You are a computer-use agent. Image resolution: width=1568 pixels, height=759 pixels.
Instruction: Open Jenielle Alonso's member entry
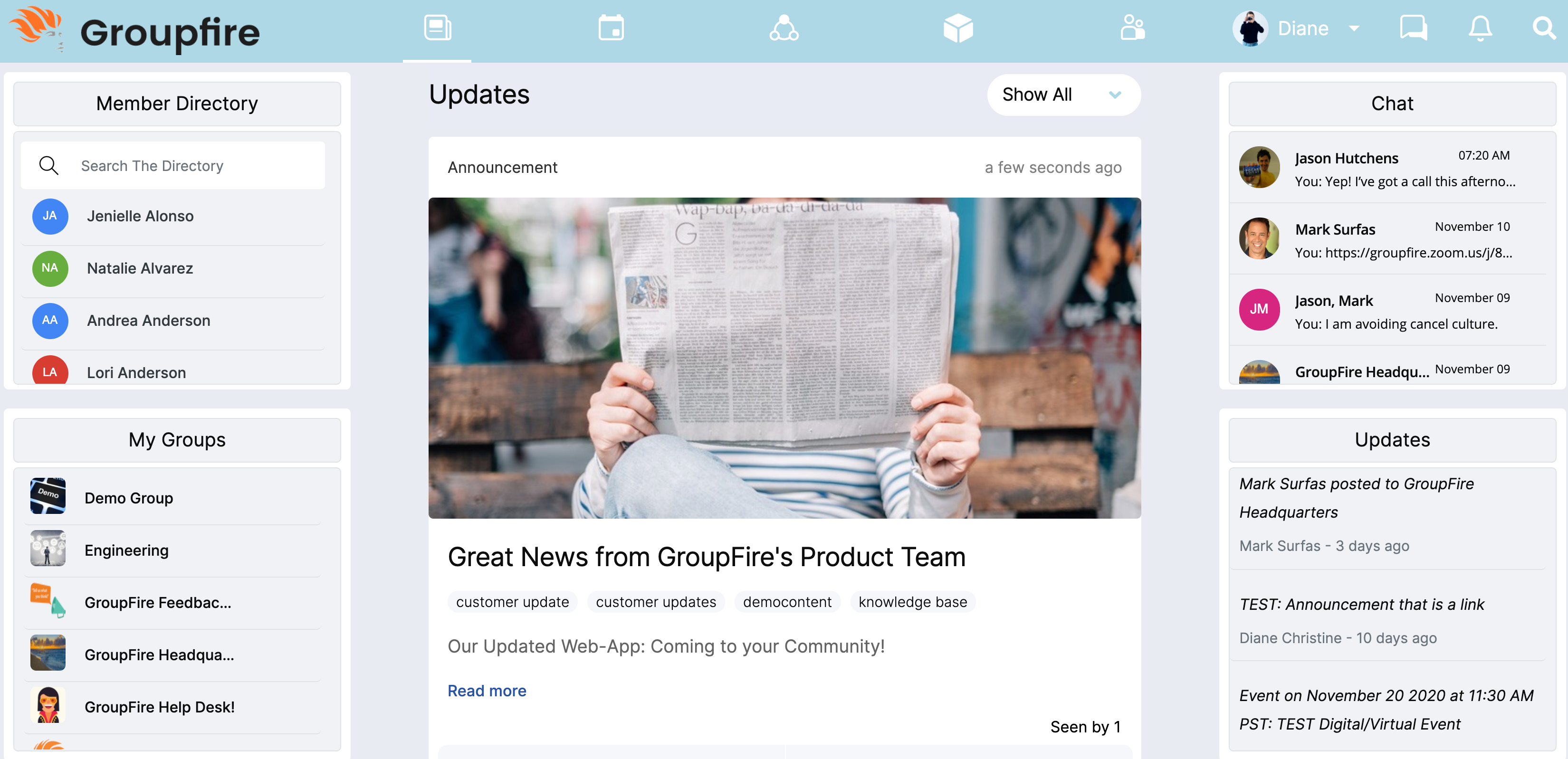[173, 216]
